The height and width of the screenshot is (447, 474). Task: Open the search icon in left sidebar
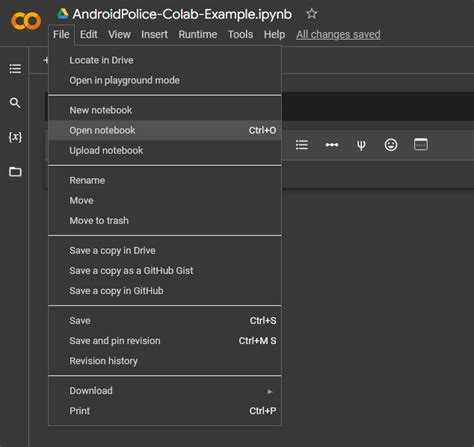15,103
